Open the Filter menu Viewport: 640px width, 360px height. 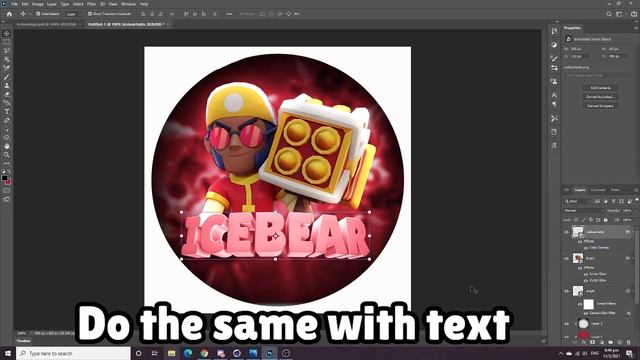click(92, 4)
